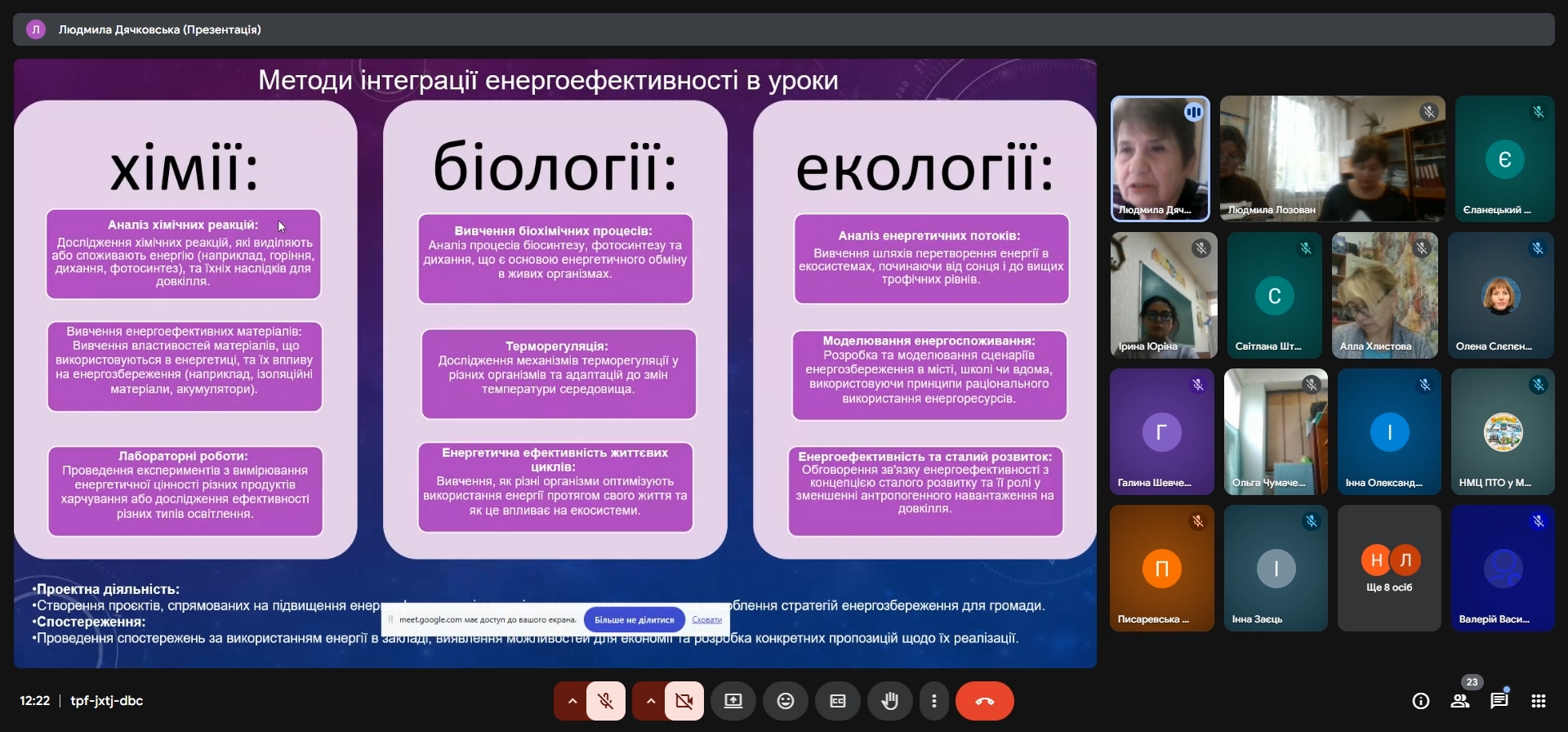Open the activities grid icon
The width and height of the screenshot is (1568, 732).
point(1539,701)
